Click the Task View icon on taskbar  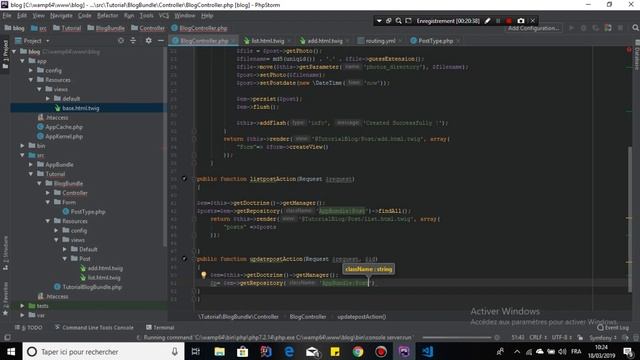[x=196, y=351]
